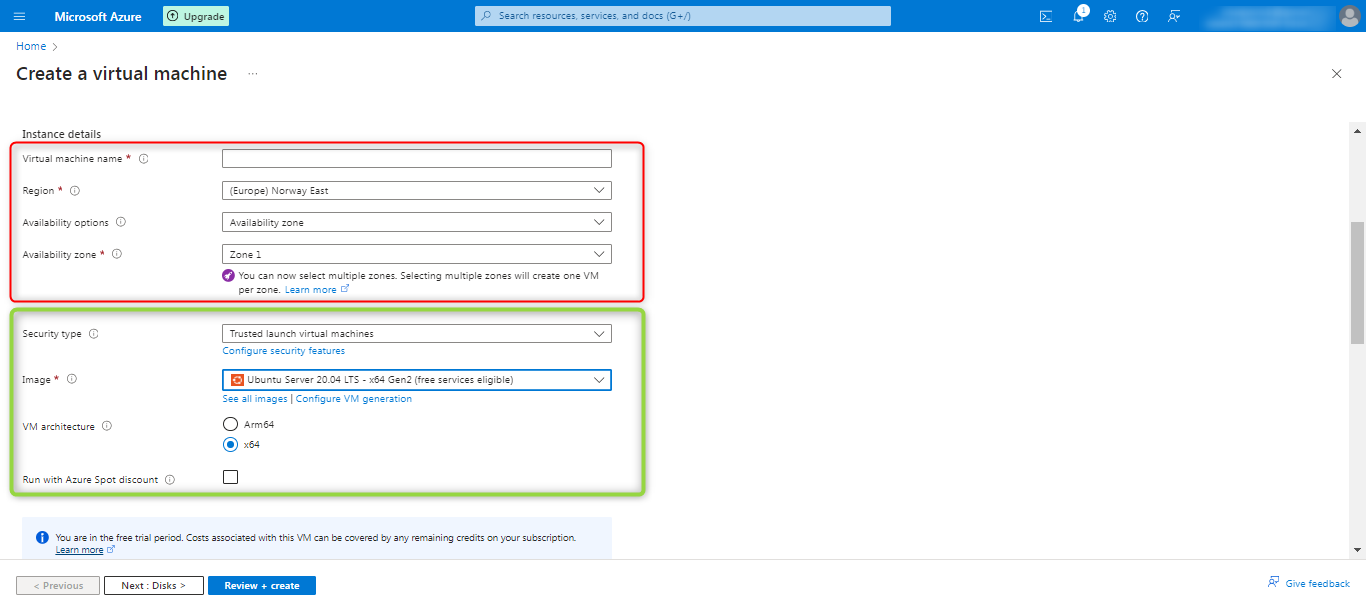This screenshot has width=1366, height=615.
Task: Show info tooltip for Security type
Action: (x=94, y=334)
